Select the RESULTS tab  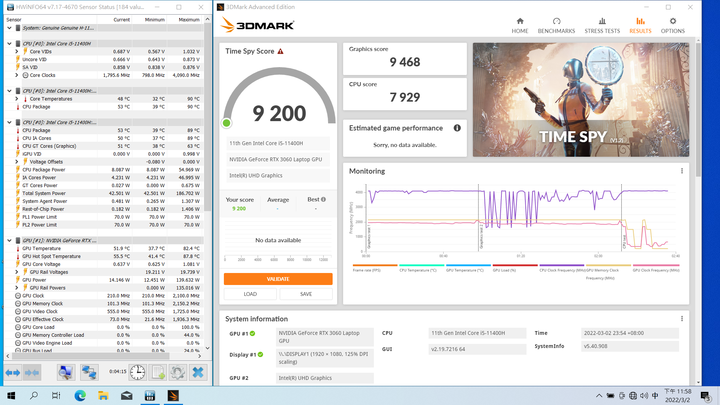(x=640, y=26)
